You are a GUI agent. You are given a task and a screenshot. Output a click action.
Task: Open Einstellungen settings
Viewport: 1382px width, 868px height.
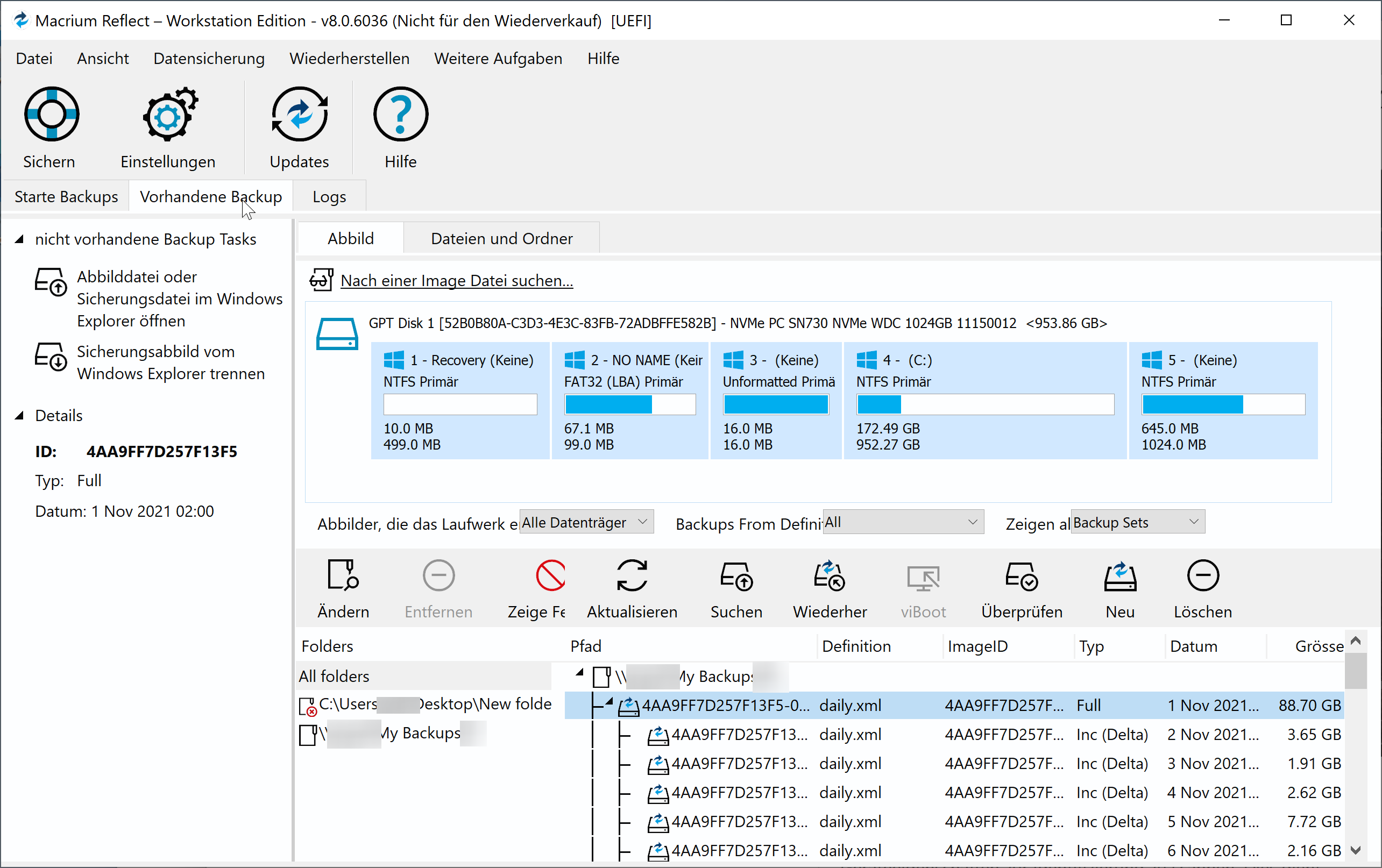pyautogui.click(x=168, y=127)
